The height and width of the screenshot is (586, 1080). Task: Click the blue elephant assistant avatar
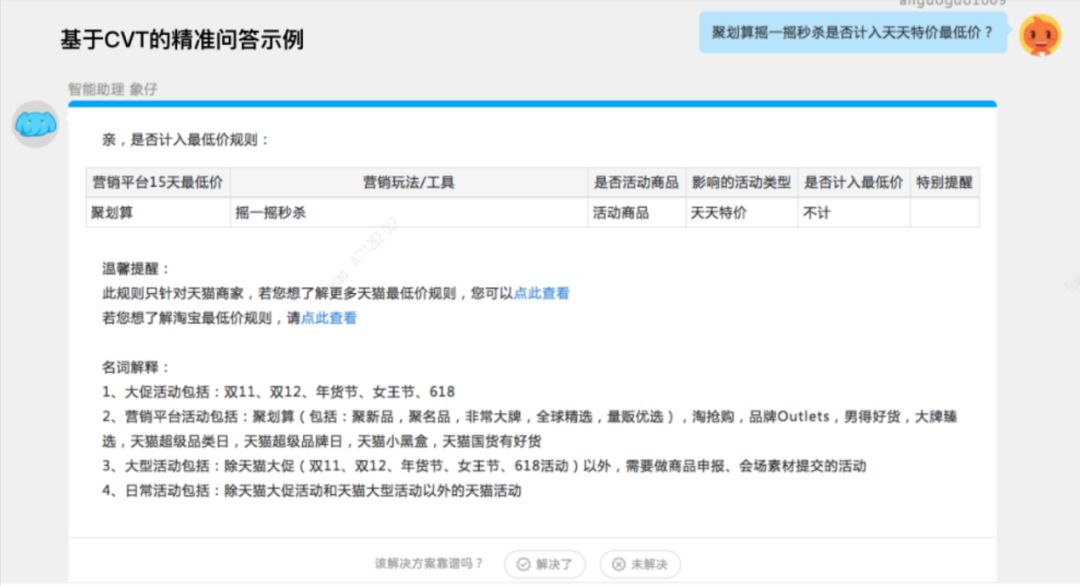point(35,125)
